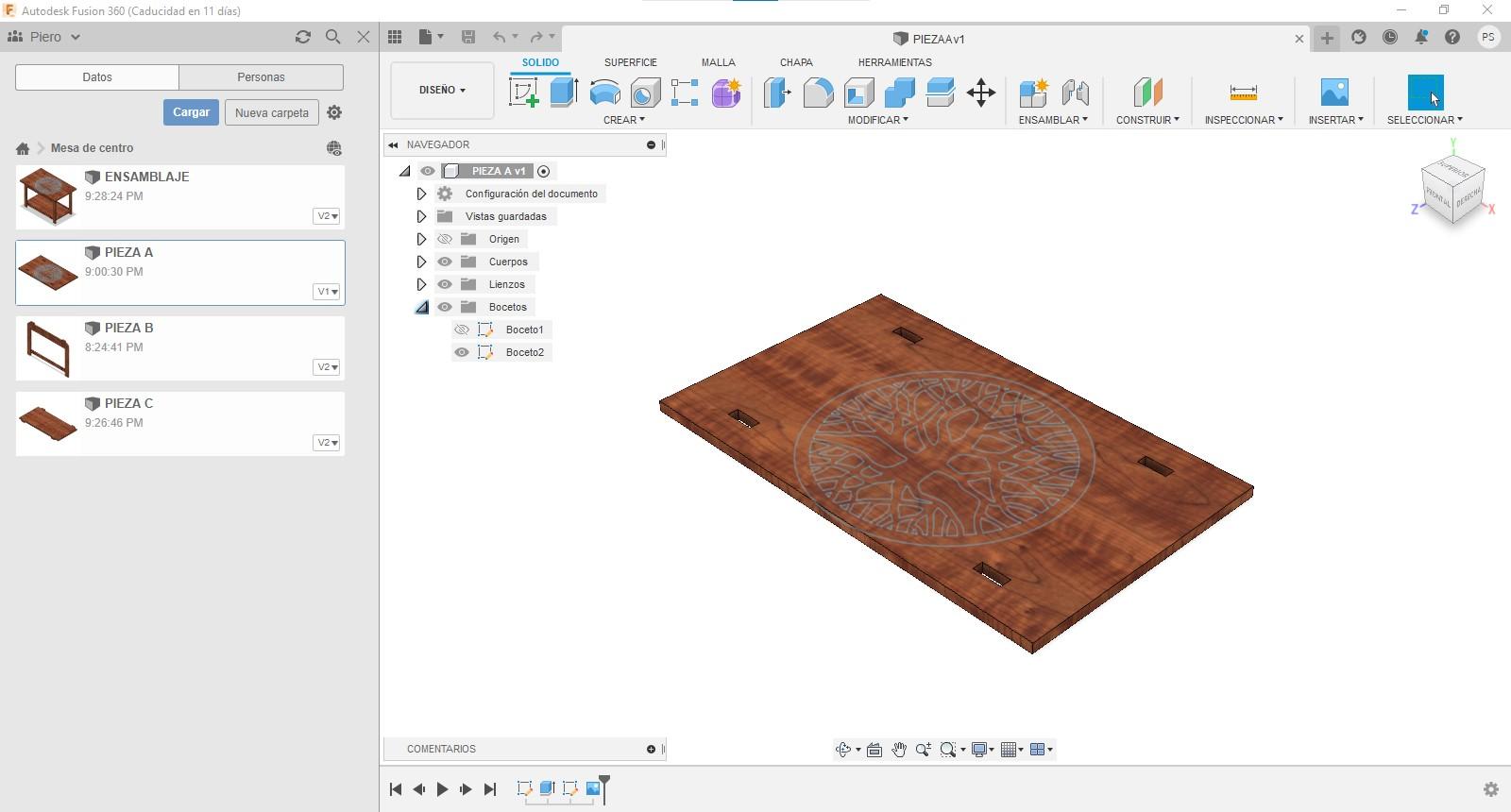Switch to the Personas tab
This screenshot has height=812, width=1511.
click(x=261, y=77)
